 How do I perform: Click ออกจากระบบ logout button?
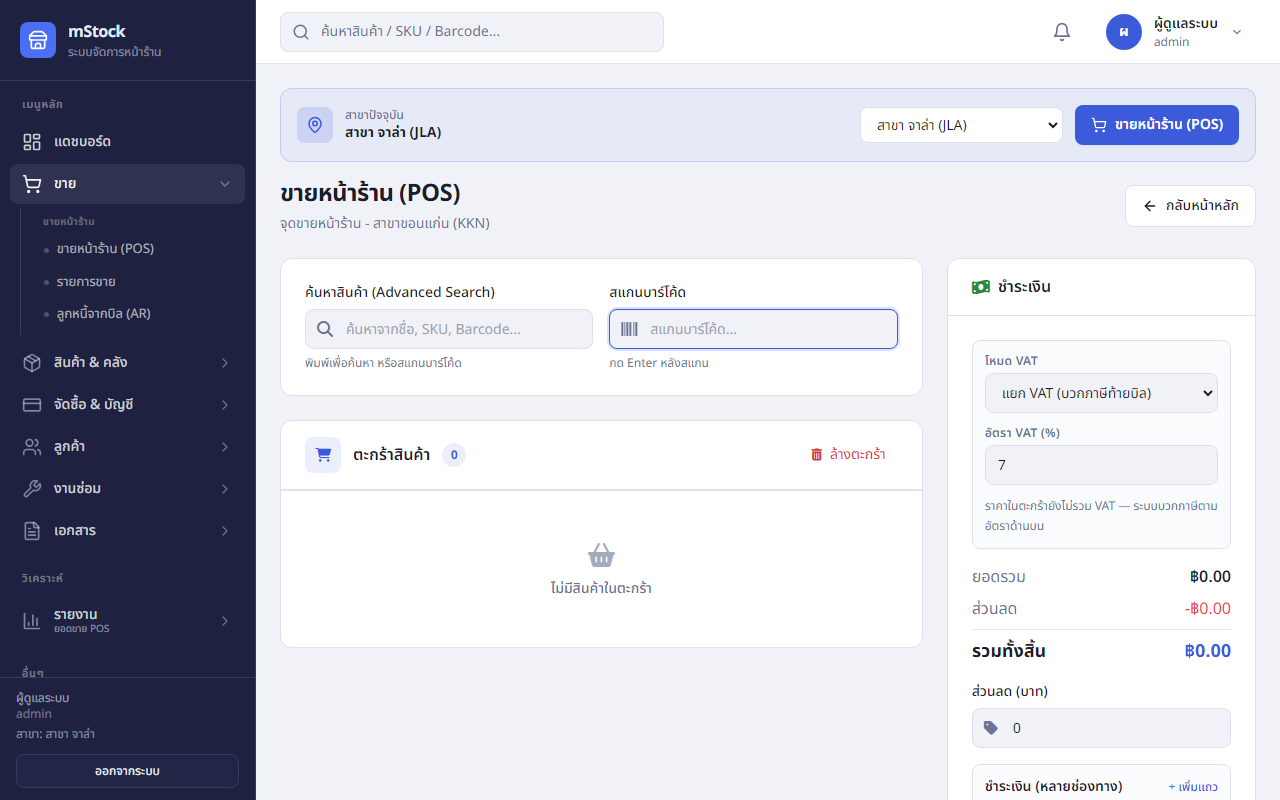(127, 771)
